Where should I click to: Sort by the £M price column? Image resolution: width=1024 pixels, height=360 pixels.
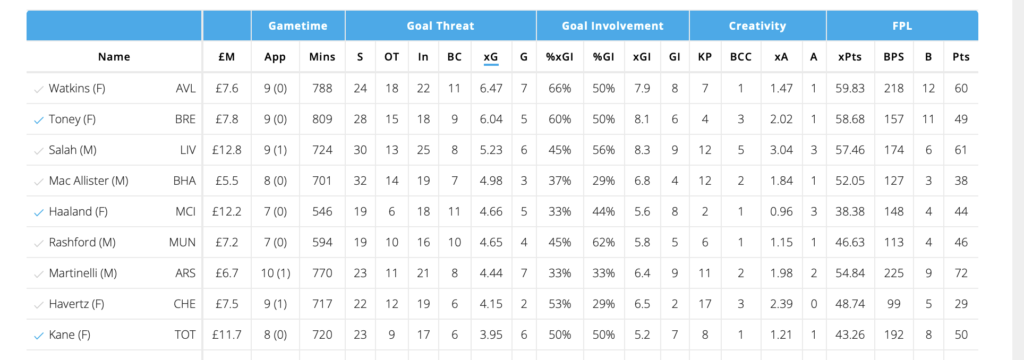click(x=227, y=57)
